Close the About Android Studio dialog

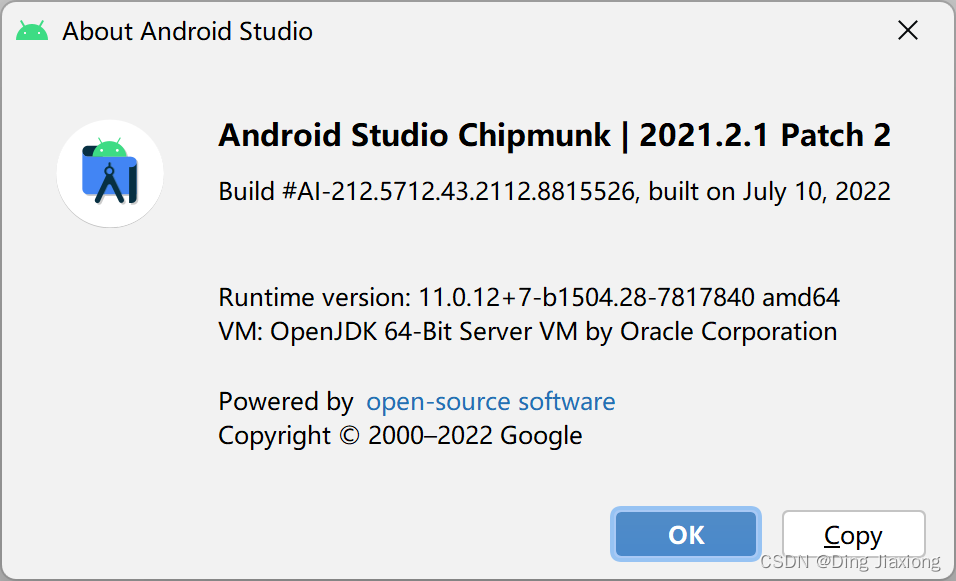point(908,30)
